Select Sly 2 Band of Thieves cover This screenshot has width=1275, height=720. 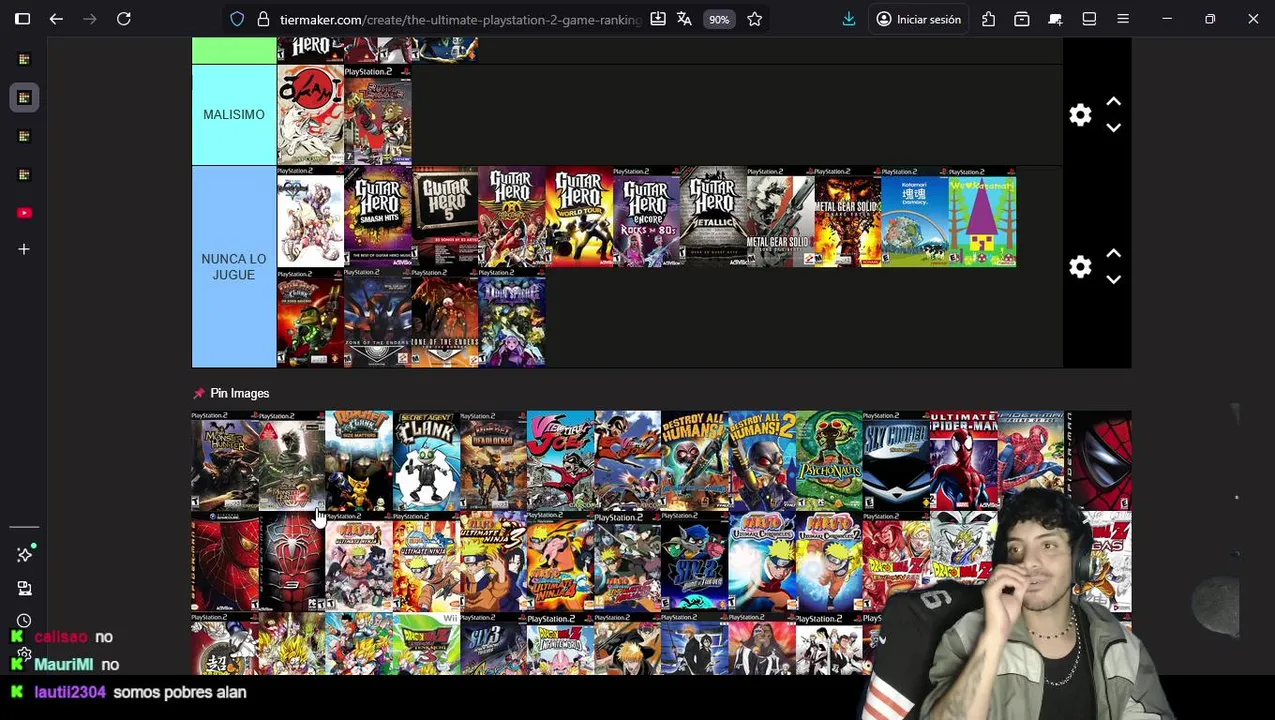(x=694, y=562)
